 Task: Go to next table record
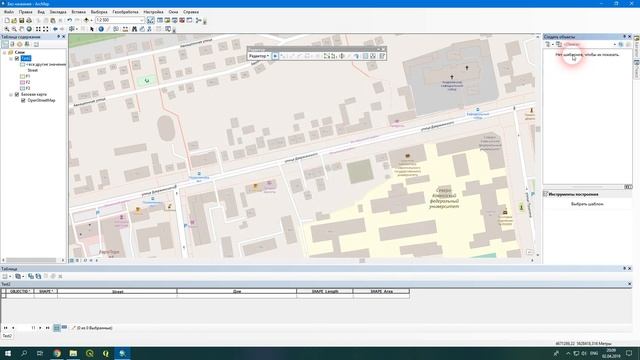tap(40, 328)
